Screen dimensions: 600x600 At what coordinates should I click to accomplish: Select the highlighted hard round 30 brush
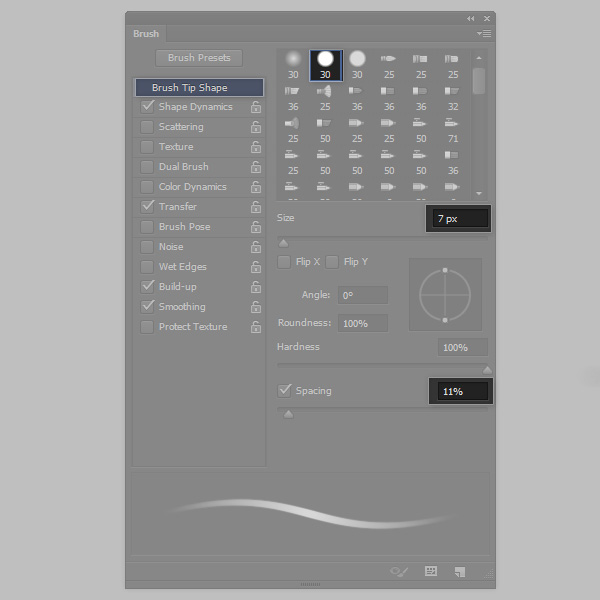pos(326,65)
